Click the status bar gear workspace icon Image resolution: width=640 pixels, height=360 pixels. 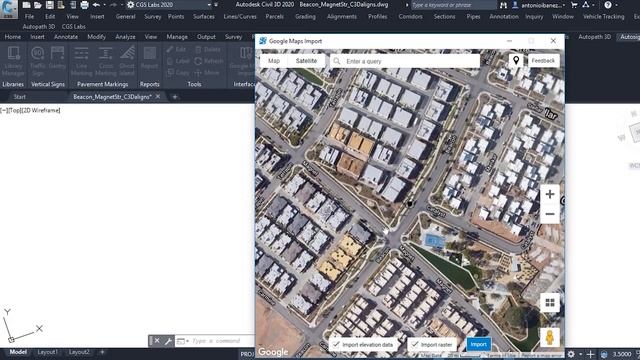coord(571,354)
